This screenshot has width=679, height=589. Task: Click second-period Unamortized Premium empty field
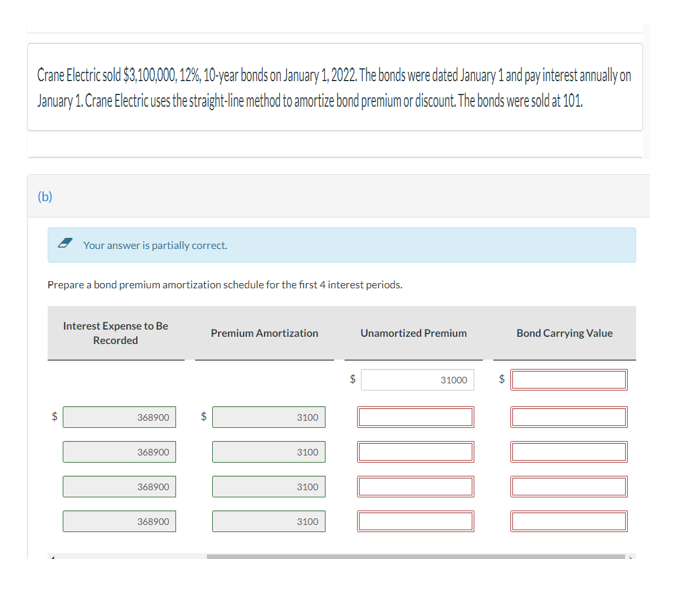416,452
